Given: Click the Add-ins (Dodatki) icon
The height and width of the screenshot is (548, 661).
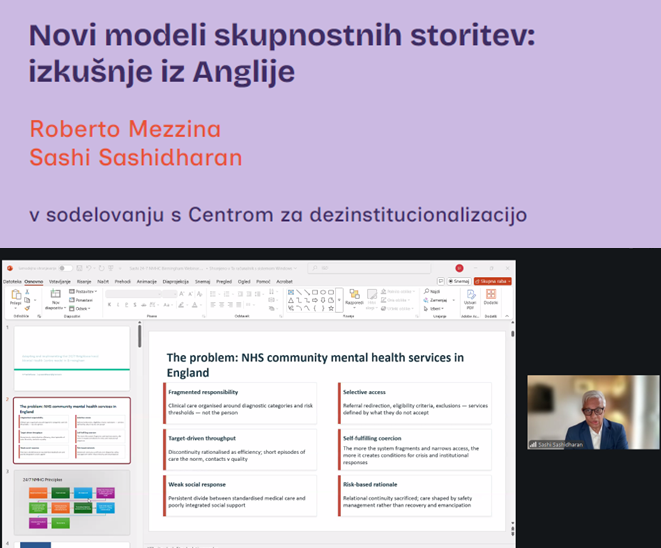Looking at the screenshot, I should pos(491,294).
